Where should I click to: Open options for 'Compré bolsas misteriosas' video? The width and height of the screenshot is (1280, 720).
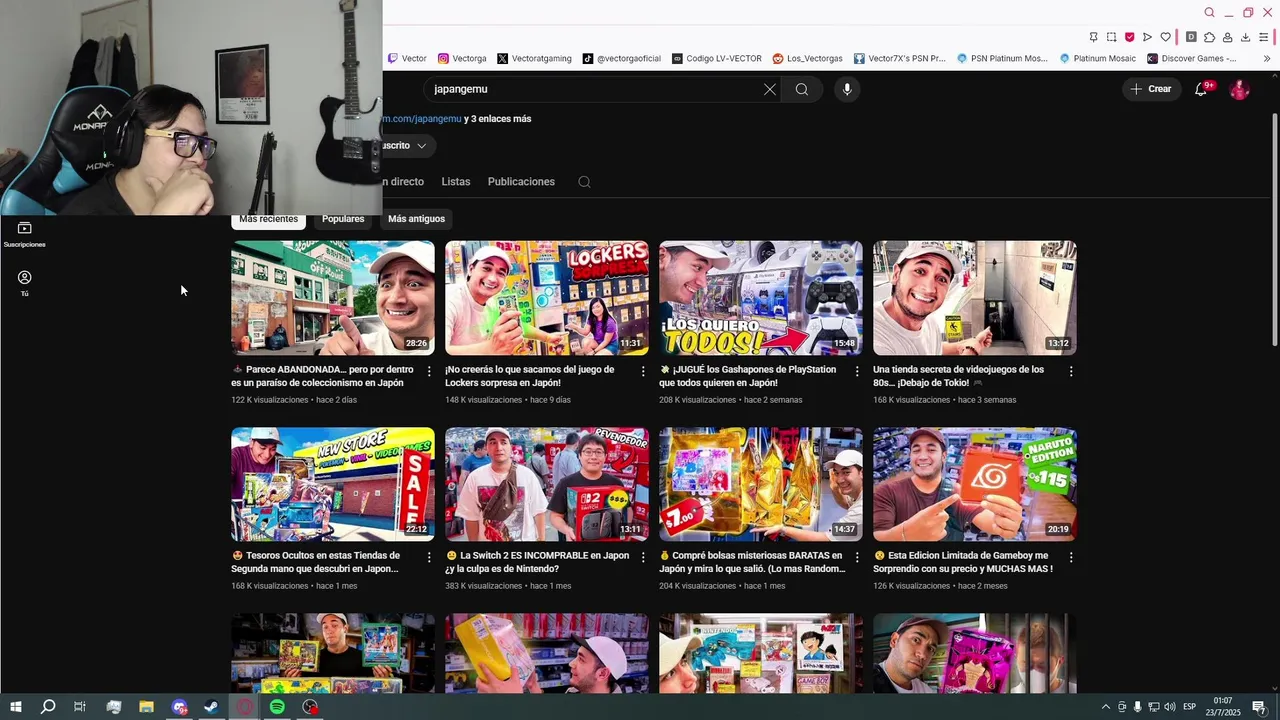click(857, 557)
